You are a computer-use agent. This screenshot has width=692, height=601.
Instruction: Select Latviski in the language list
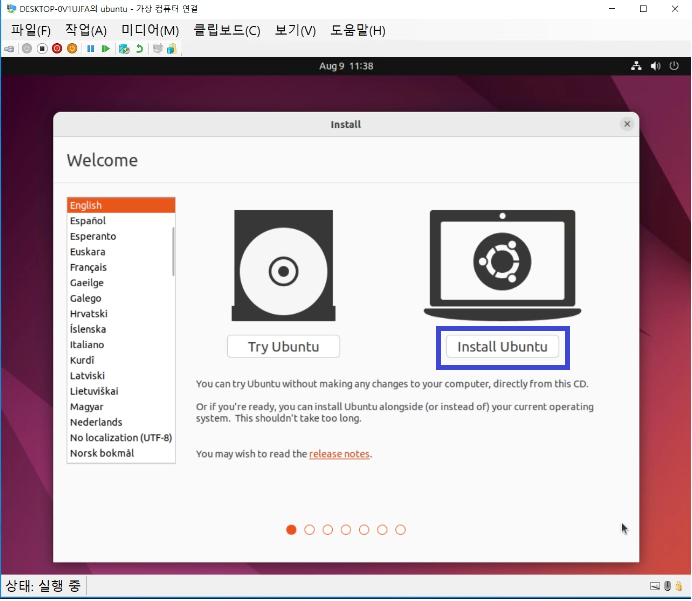coord(121,376)
